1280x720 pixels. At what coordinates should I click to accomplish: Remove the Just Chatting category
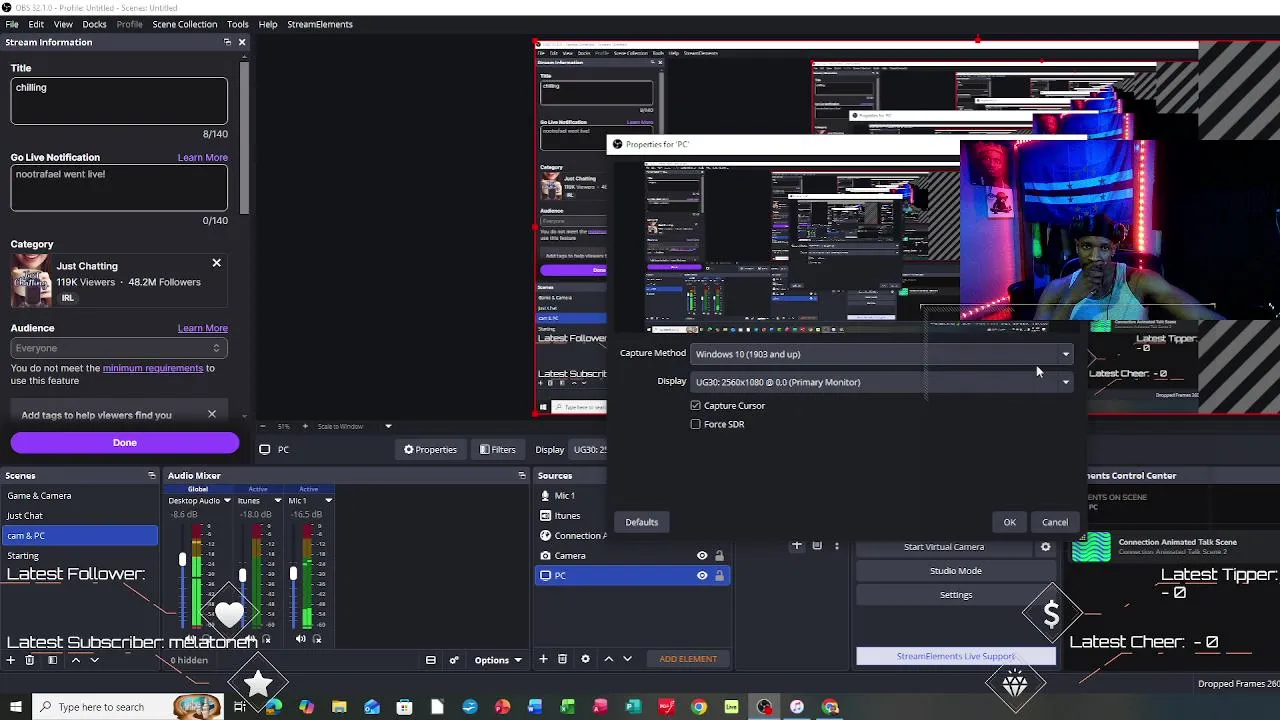[x=216, y=263]
